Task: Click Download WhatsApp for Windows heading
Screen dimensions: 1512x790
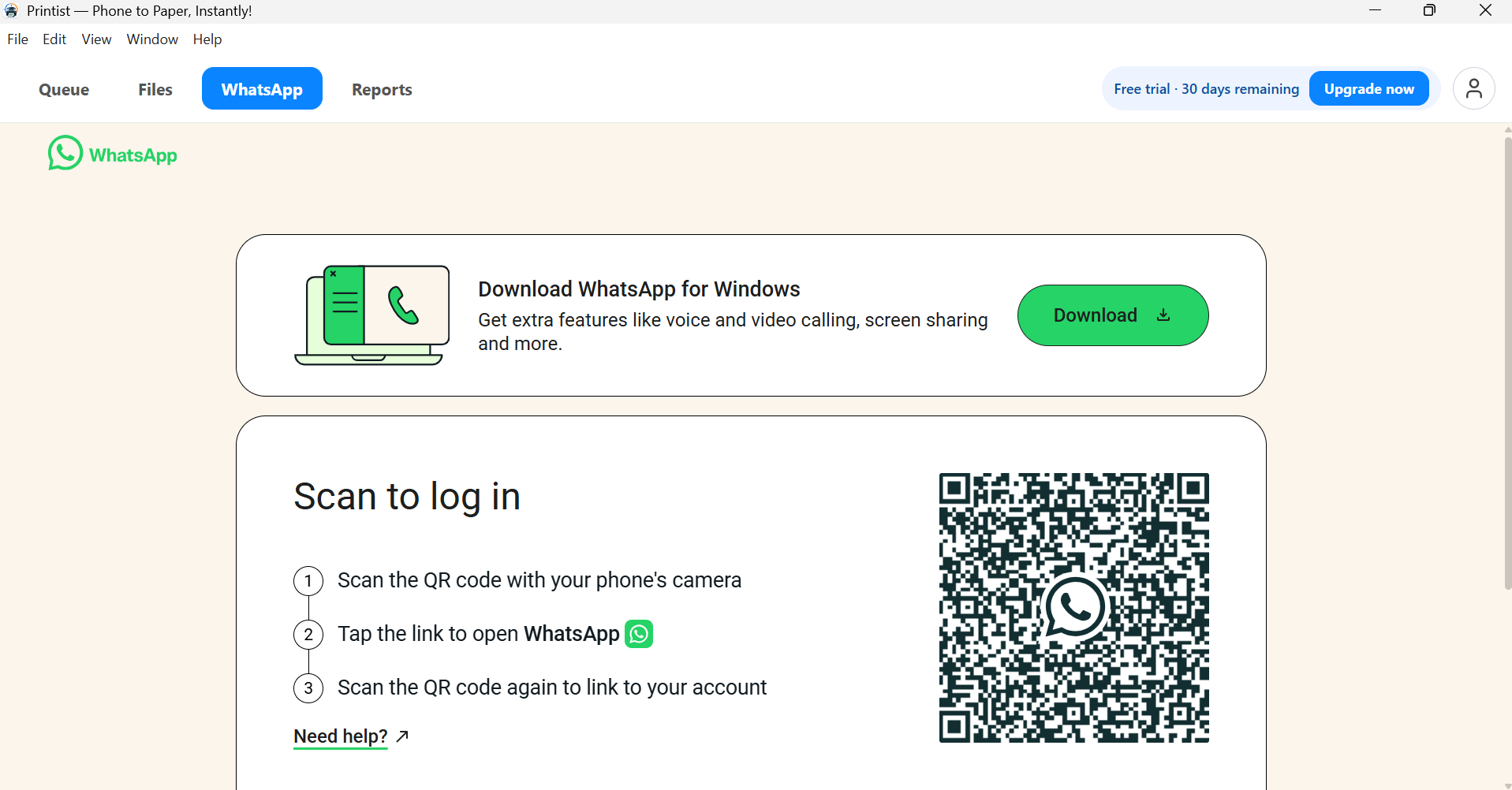Action: pos(639,289)
